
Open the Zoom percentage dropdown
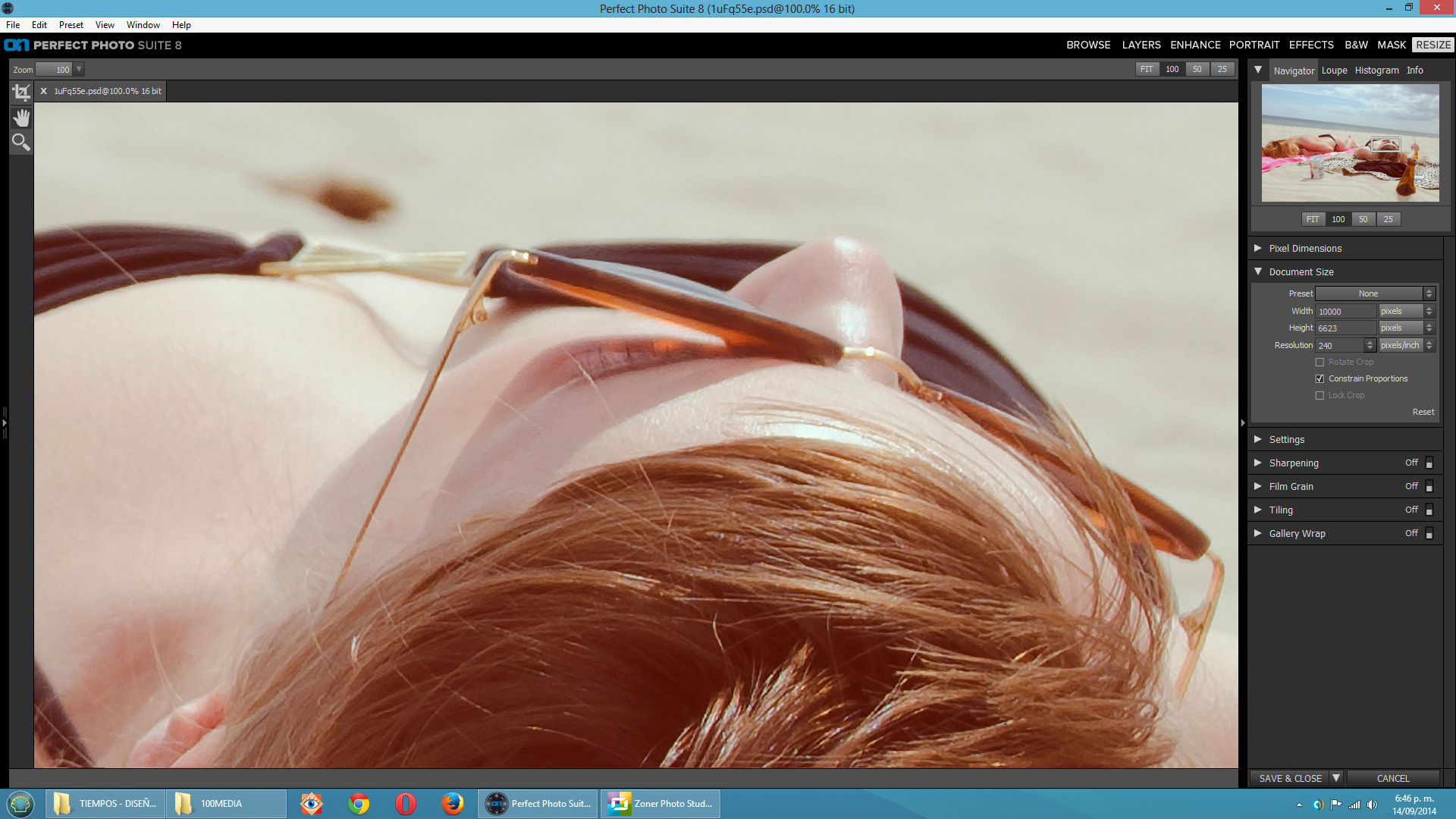coord(79,69)
